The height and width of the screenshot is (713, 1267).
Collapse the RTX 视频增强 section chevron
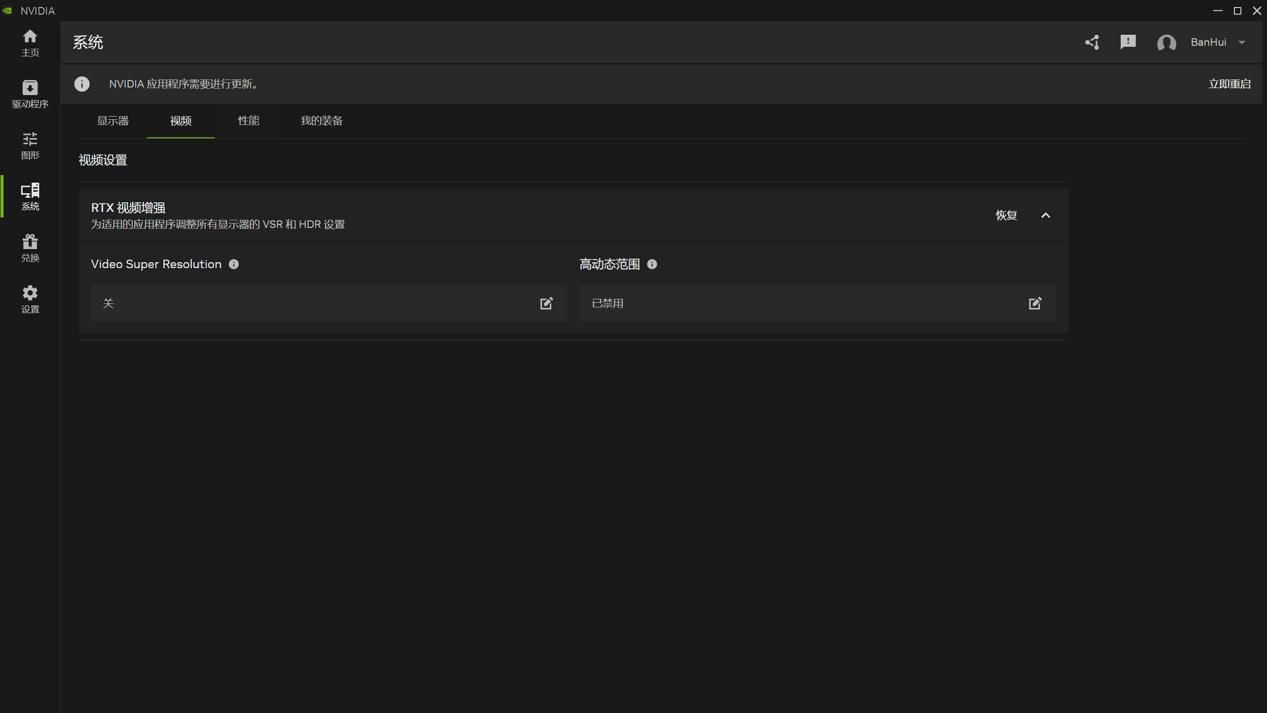tap(1046, 216)
